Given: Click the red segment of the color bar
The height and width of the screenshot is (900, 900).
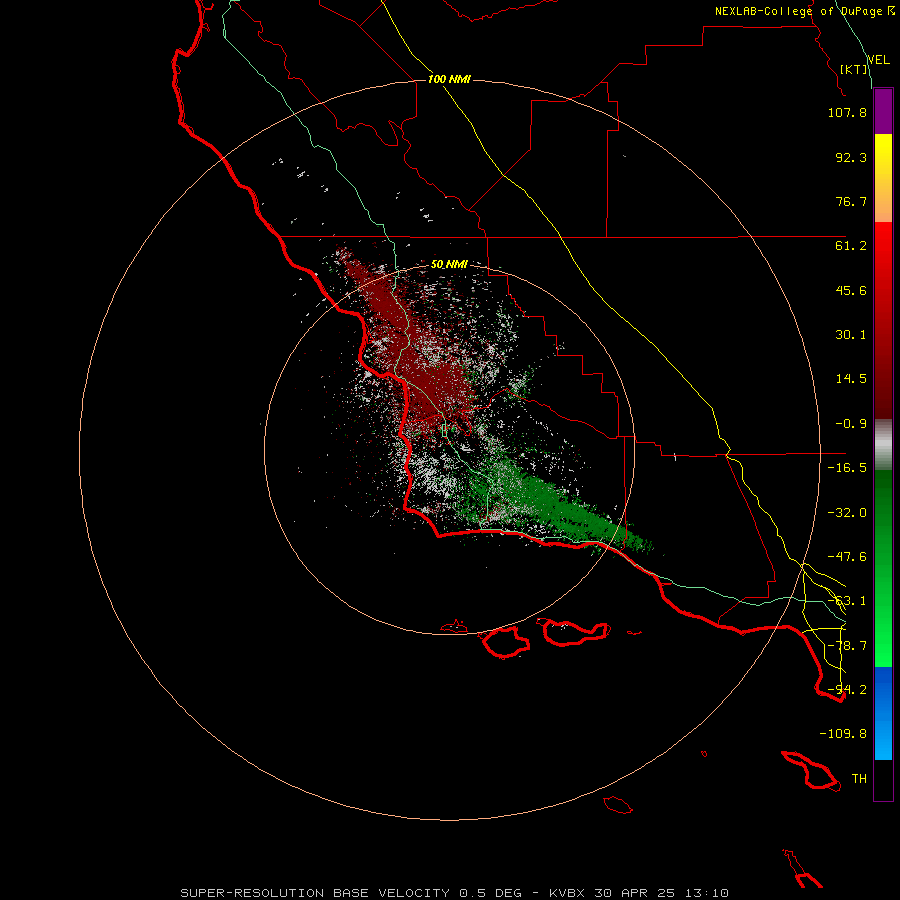Looking at the screenshot, I should 883,320.
